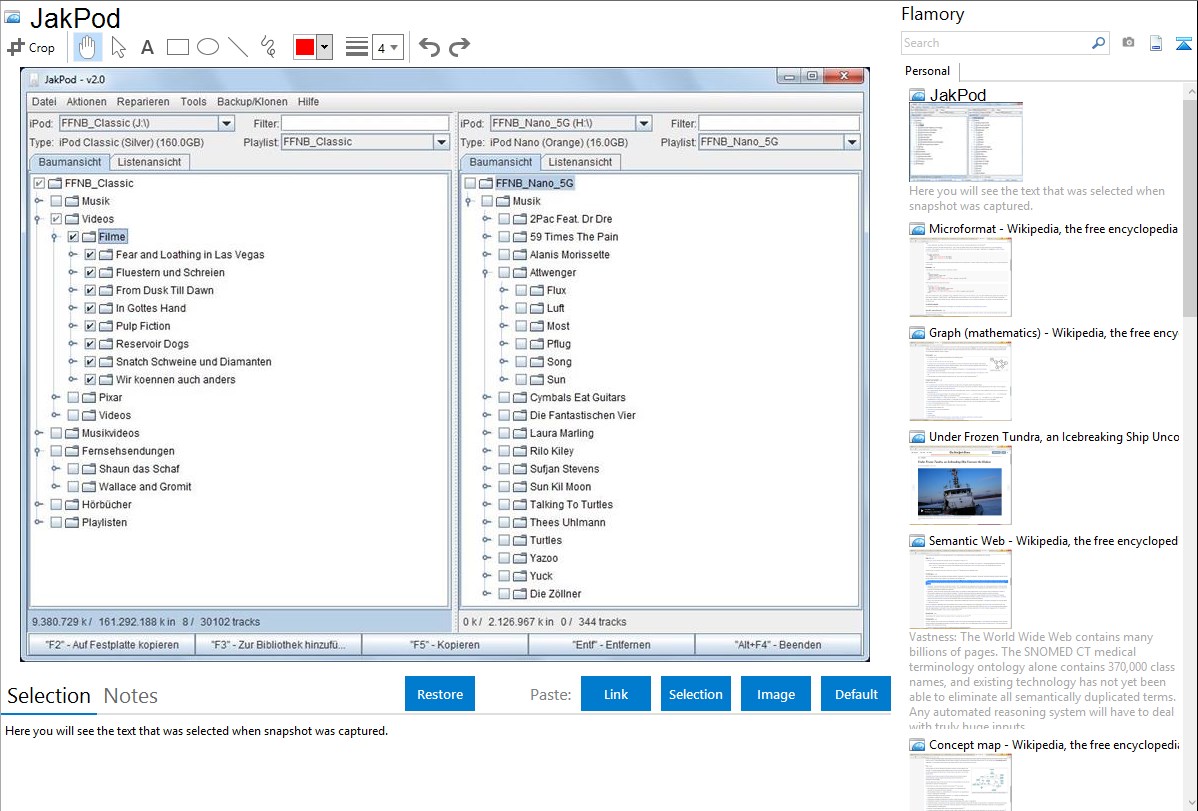Open the red color picker
Image resolution: width=1198 pixels, height=811 pixels.
(x=305, y=47)
